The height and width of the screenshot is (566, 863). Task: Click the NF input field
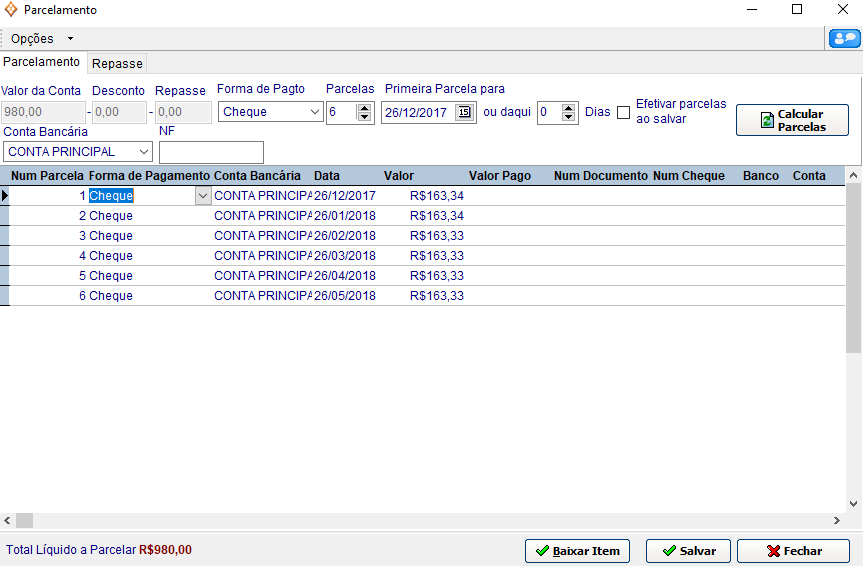(211, 152)
